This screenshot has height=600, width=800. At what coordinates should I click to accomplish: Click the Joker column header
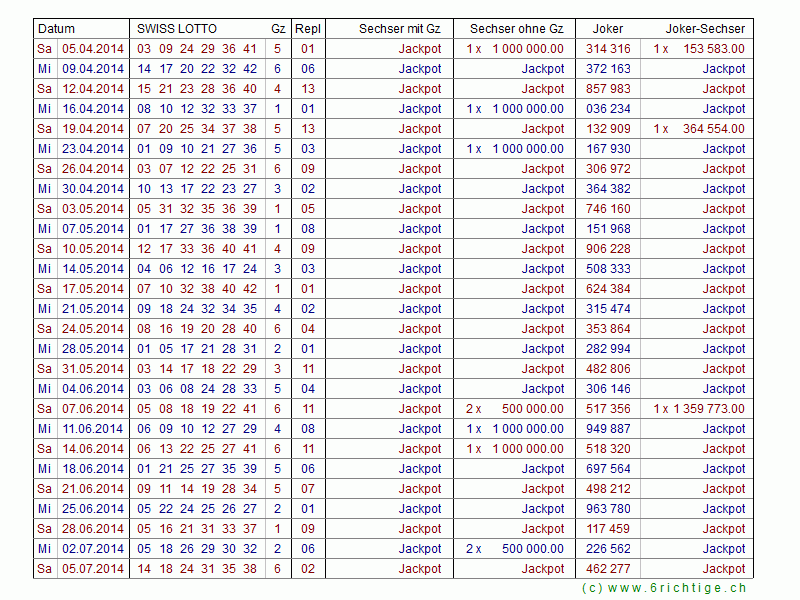tap(608, 29)
